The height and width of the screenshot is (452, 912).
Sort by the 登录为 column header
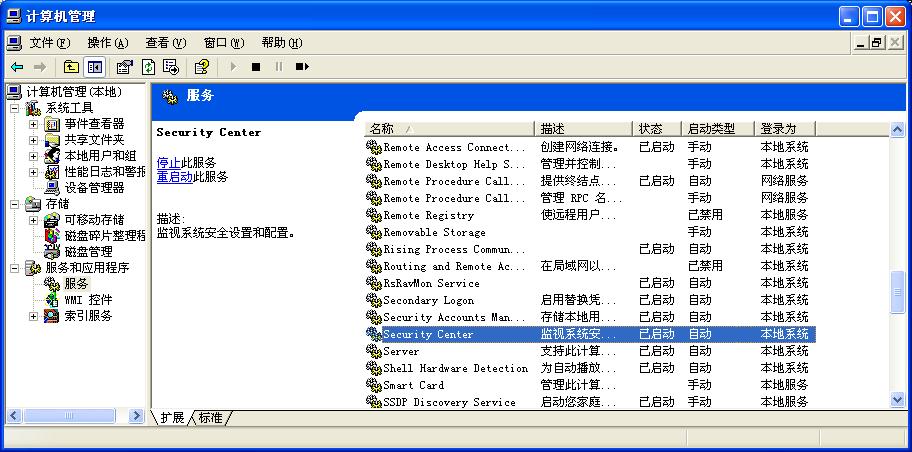[785, 129]
